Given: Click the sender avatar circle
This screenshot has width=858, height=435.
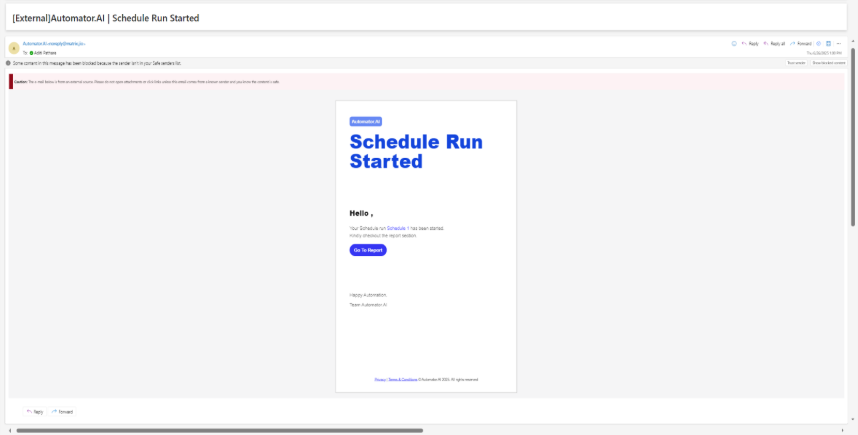Looking at the screenshot, I should pyautogui.click(x=14, y=48).
